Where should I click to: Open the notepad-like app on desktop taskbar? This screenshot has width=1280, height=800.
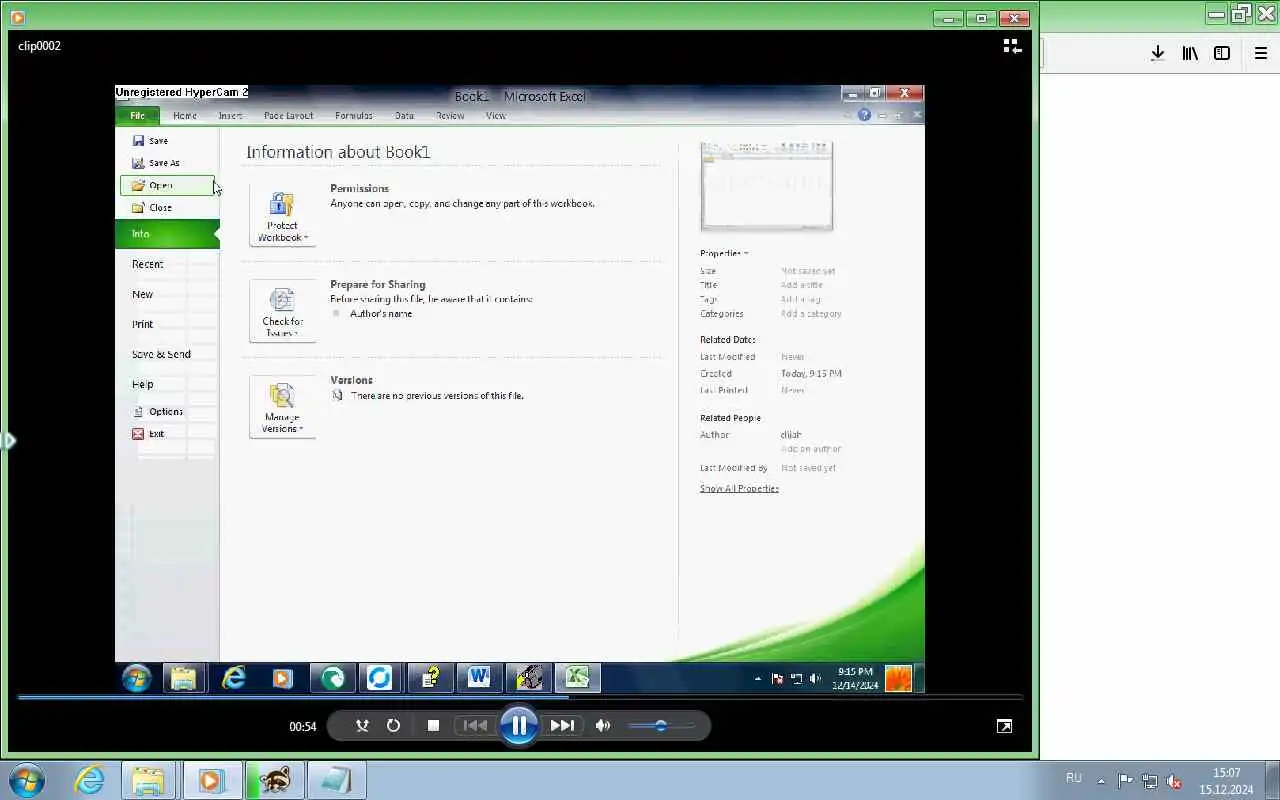point(335,780)
